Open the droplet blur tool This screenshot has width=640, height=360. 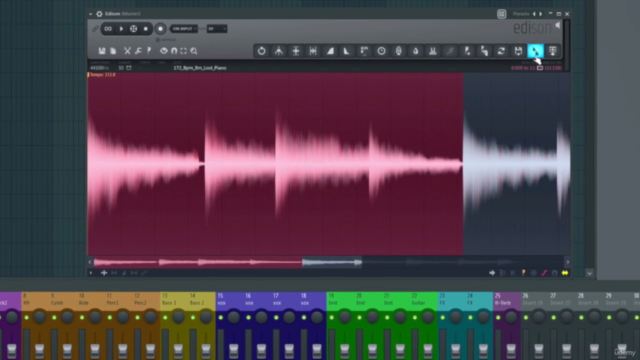point(416,51)
